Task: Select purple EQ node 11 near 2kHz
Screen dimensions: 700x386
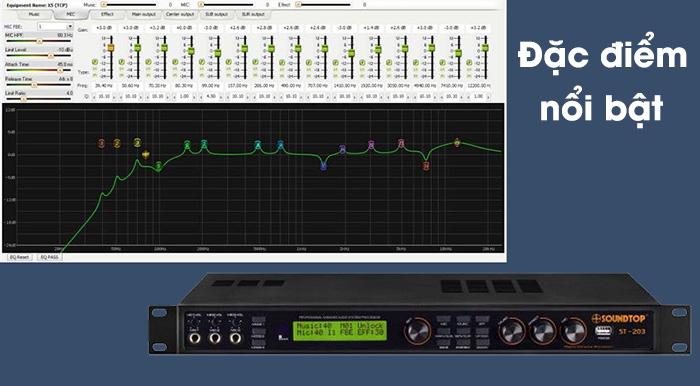Action: coord(342,149)
